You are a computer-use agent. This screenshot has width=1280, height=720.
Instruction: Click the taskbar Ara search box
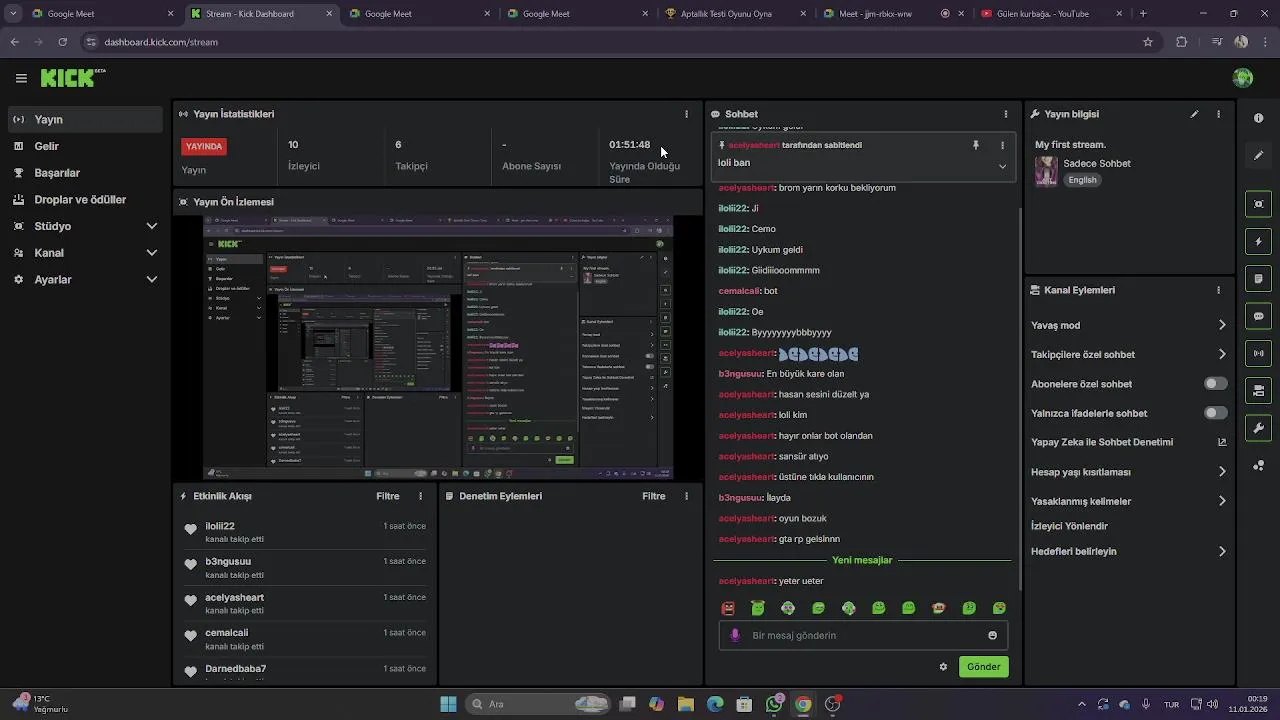point(540,704)
